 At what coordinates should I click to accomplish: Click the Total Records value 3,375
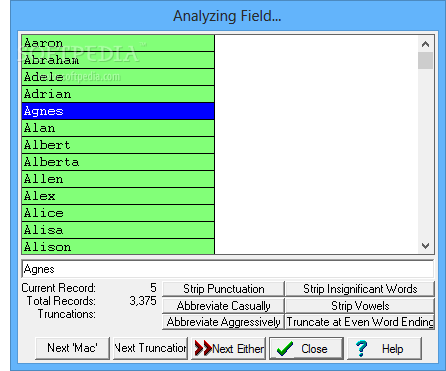[143, 301]
